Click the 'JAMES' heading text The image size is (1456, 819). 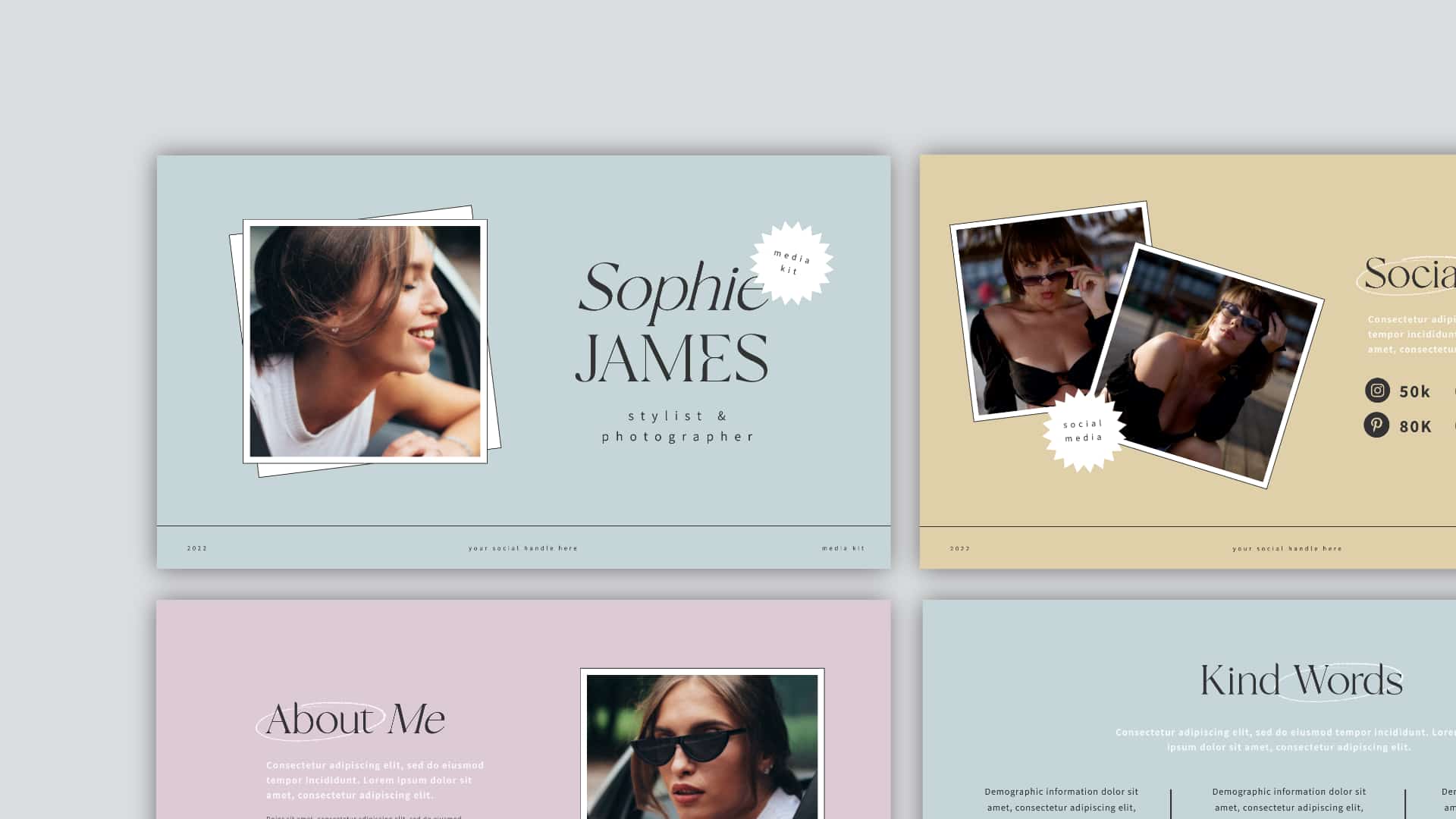pyautogui.click(x=672, y=359)
